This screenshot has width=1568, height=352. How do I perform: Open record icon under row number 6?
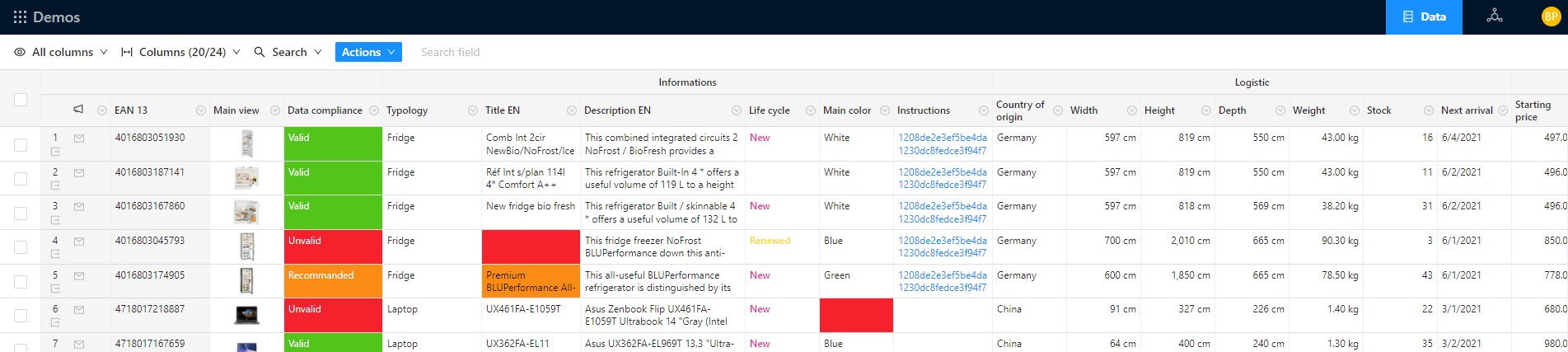55,323
